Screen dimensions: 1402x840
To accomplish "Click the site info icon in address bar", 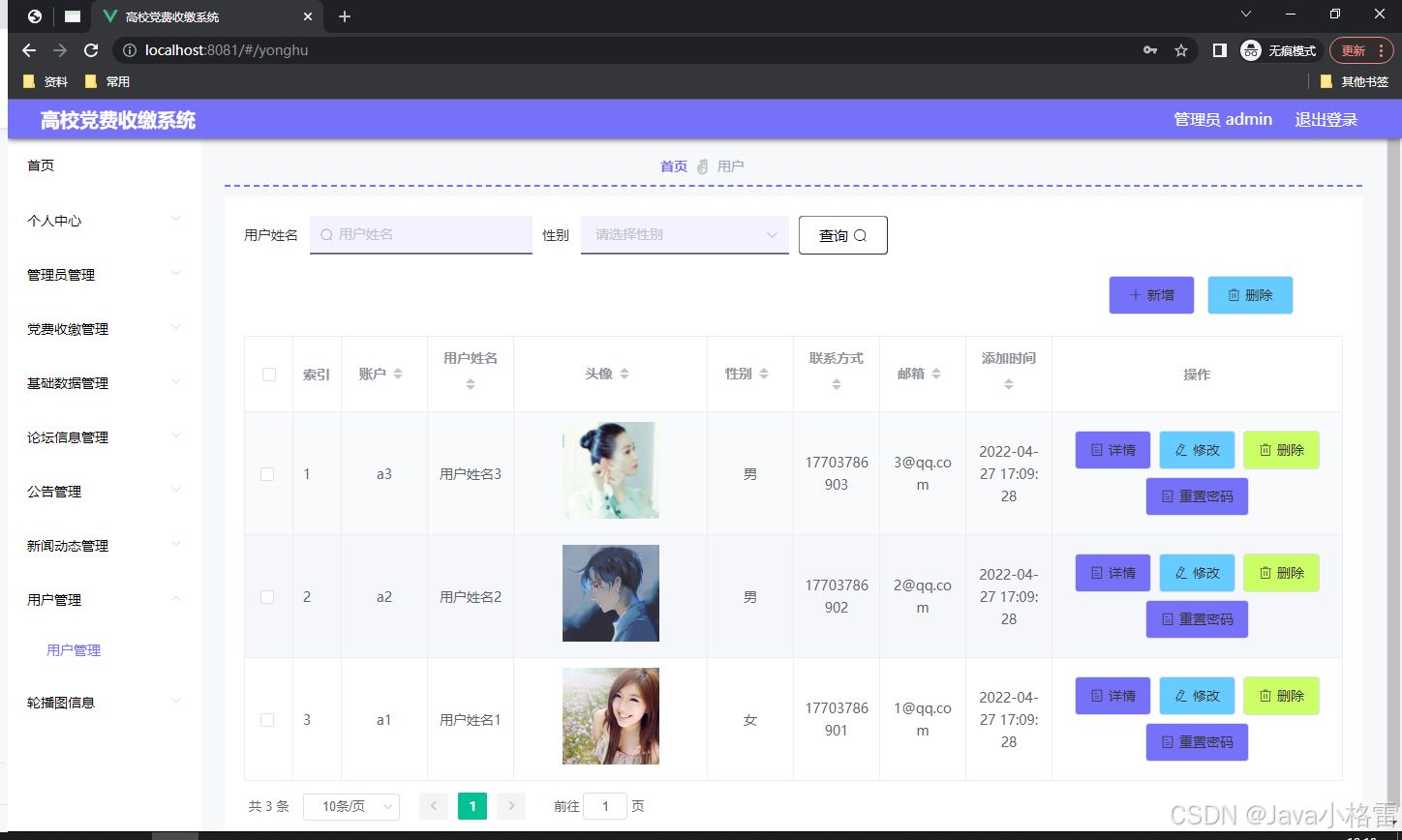I will (x=130, y=50).
